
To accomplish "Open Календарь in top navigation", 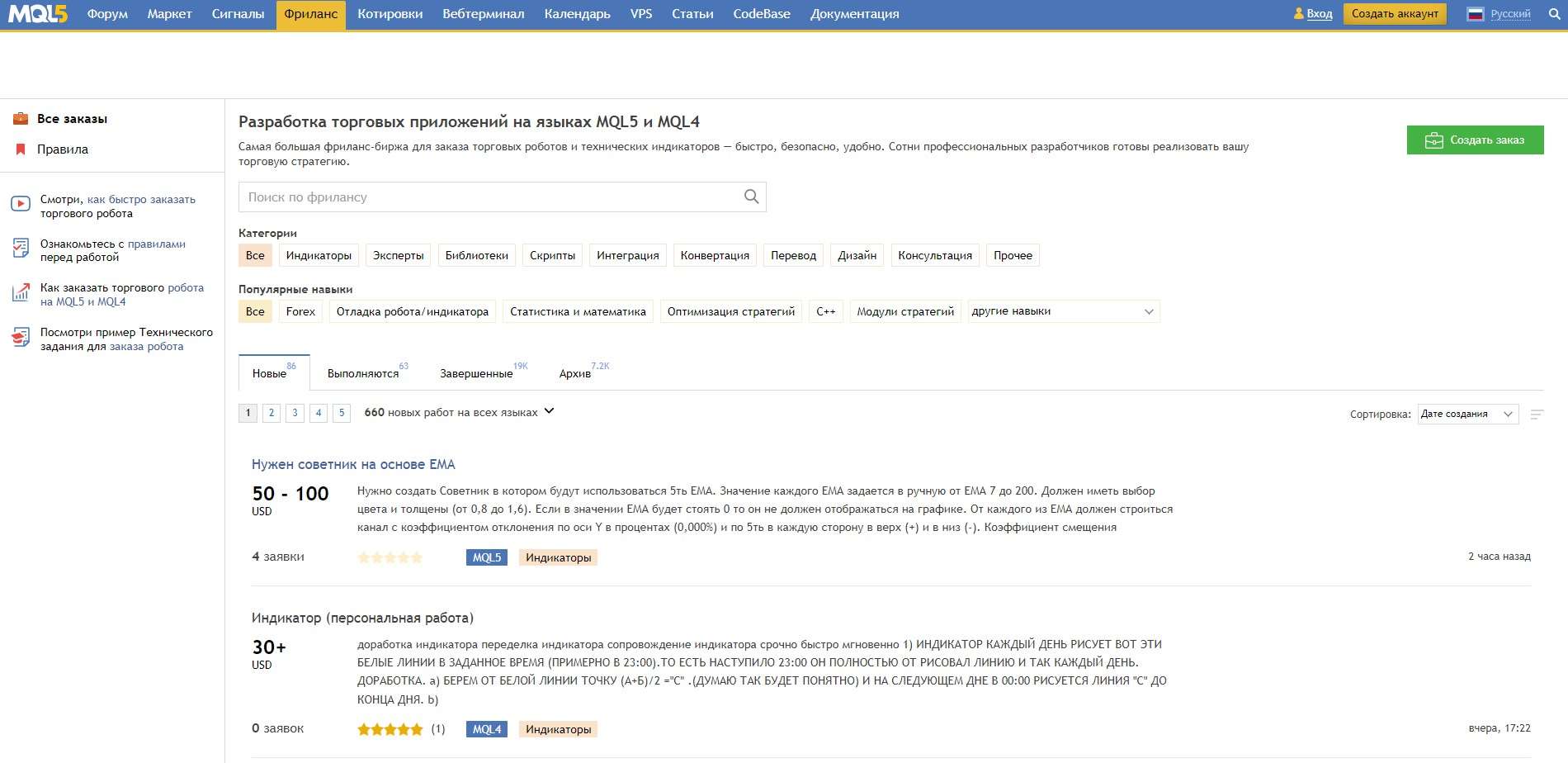I will 578,14.
